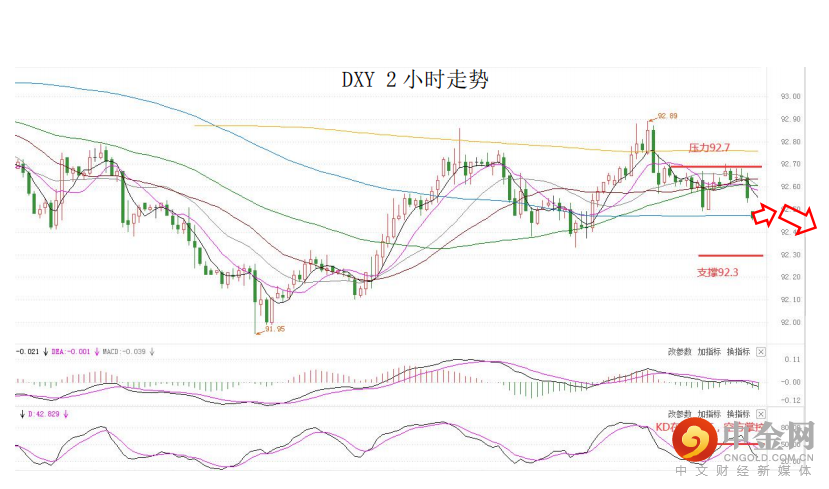Click the chart title DXY 2小时走势
This screenshot has width=829, height=489.
coord(415,80)
